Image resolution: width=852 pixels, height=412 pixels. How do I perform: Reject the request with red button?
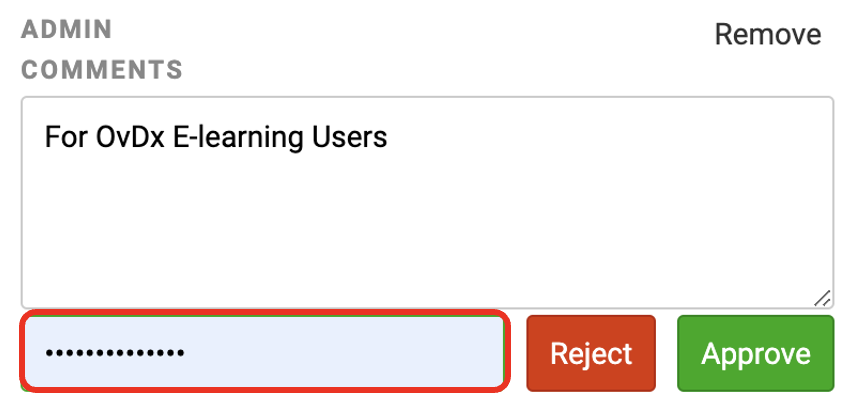click(591, 353)
